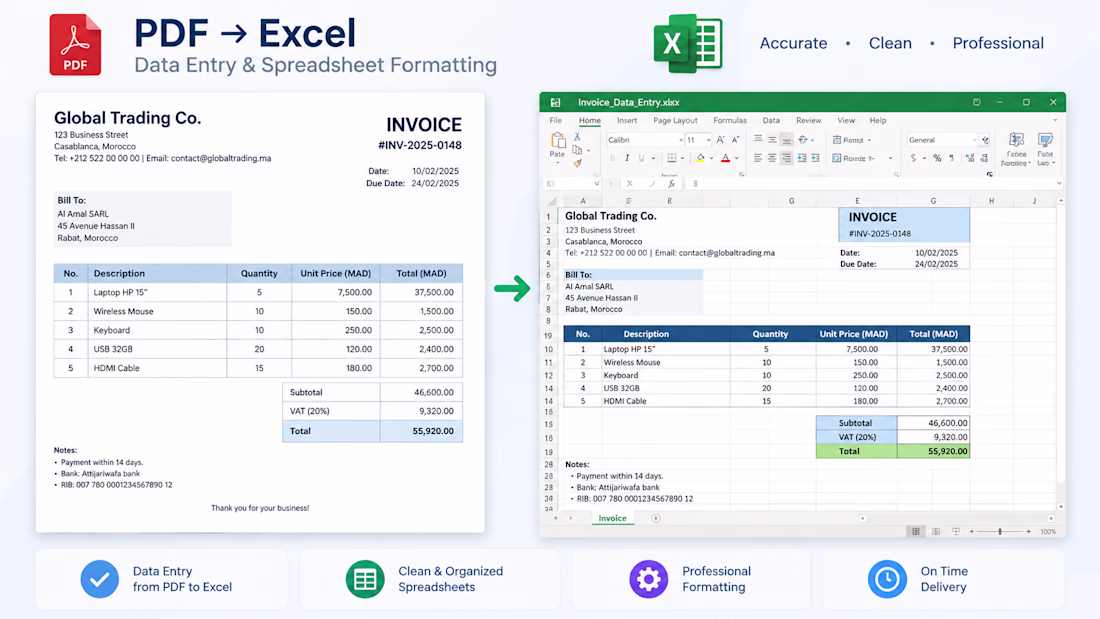Switch to Page Layout view in status bar
Viewport: 1100px width, 619px height.
click(x=936, y=532)
